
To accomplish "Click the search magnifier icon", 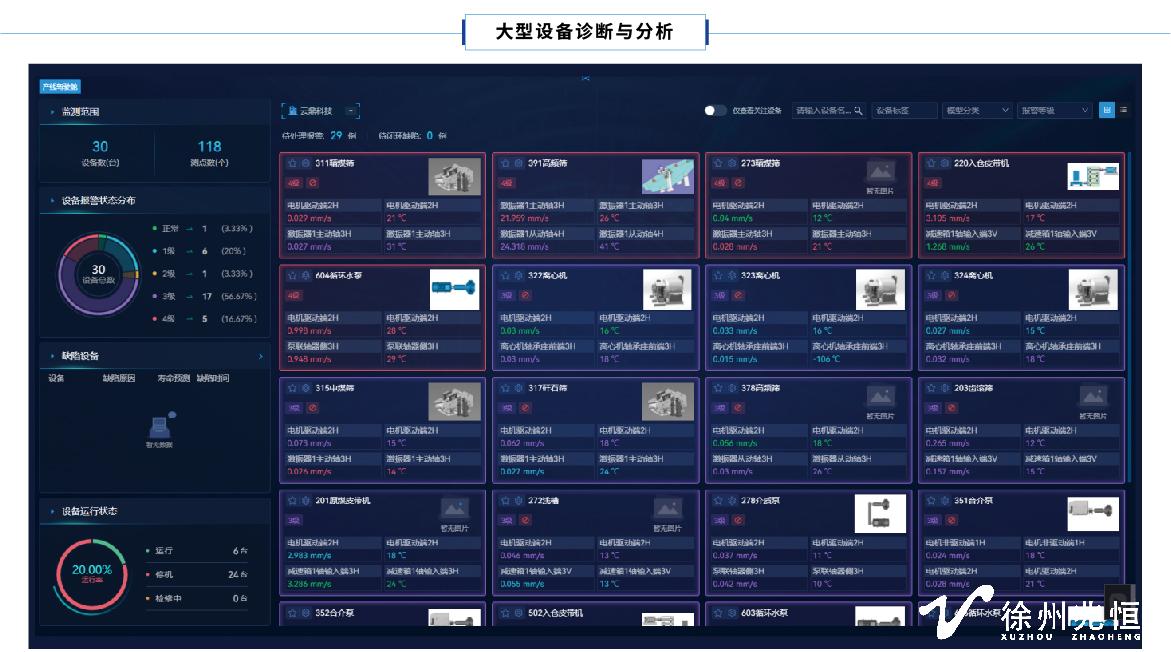I will pyautogui.click(x=858, y=111).
